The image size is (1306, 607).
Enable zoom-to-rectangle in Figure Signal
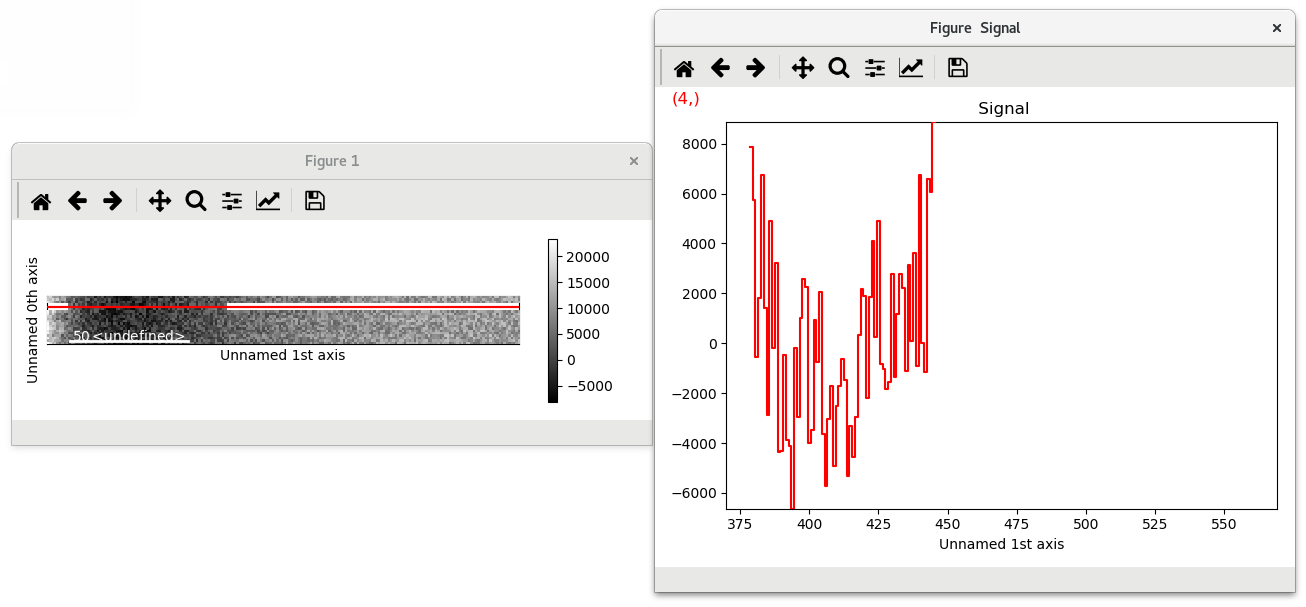click(x=839, y=67)
